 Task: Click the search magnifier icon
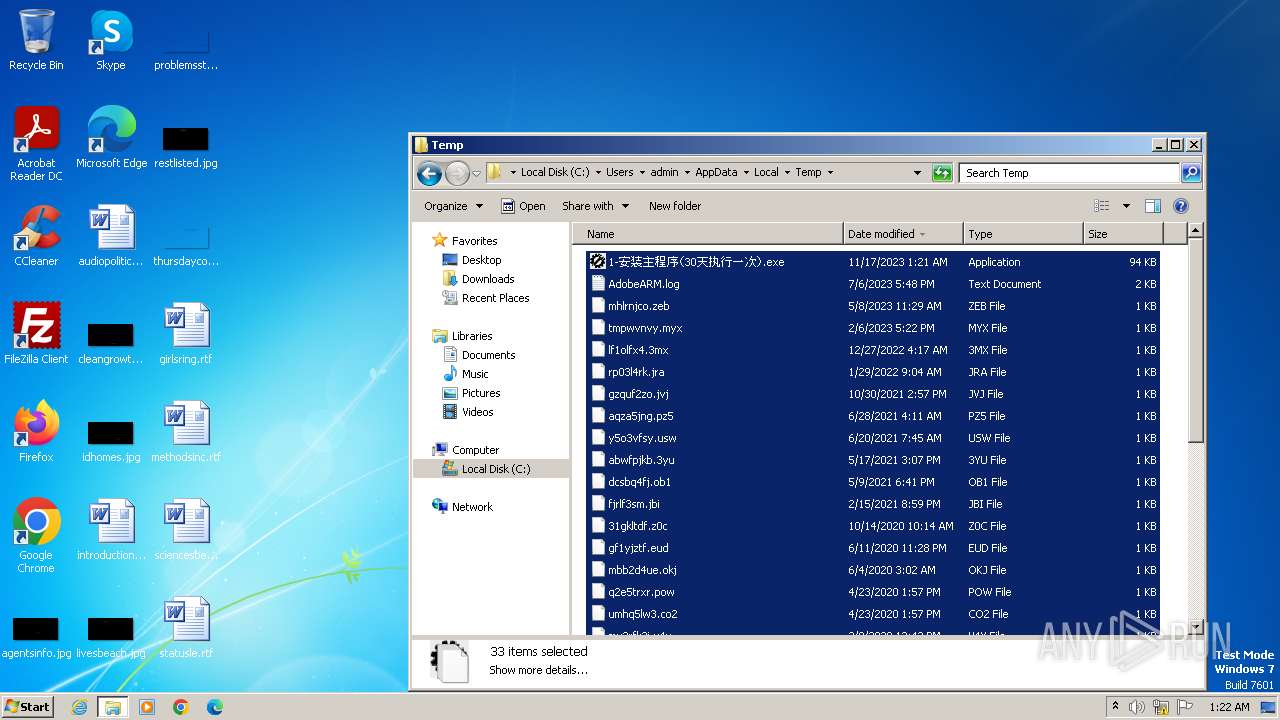tap(1190, 173)
